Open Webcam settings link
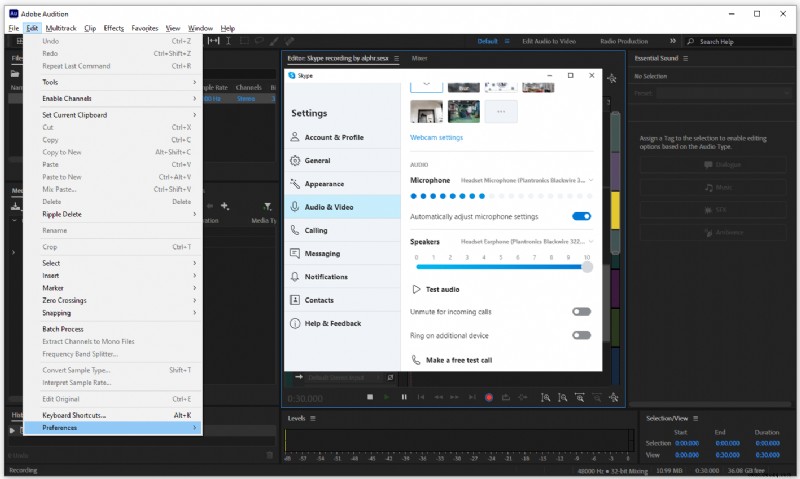Screen dimensions: 800x479 pyautogui.click(x=436, y=137)
